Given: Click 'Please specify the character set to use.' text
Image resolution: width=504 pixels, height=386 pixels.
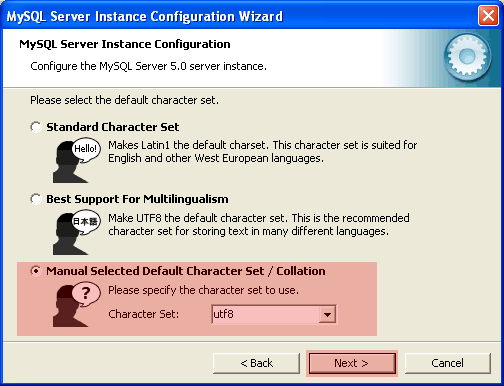Looking at the screenshot, I should (x=203, y=290).
